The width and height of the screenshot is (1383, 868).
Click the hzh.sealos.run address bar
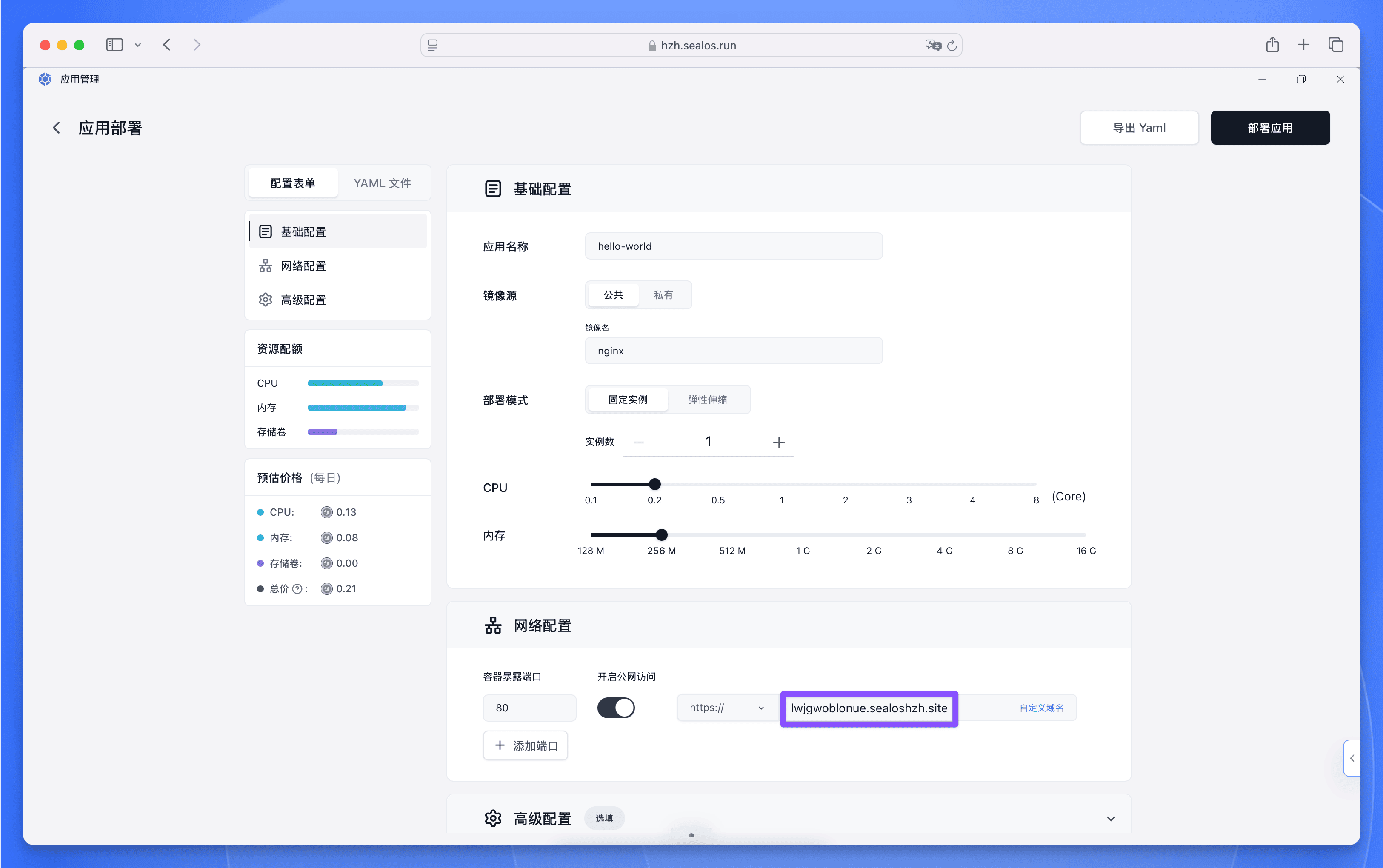pos(691,46)
